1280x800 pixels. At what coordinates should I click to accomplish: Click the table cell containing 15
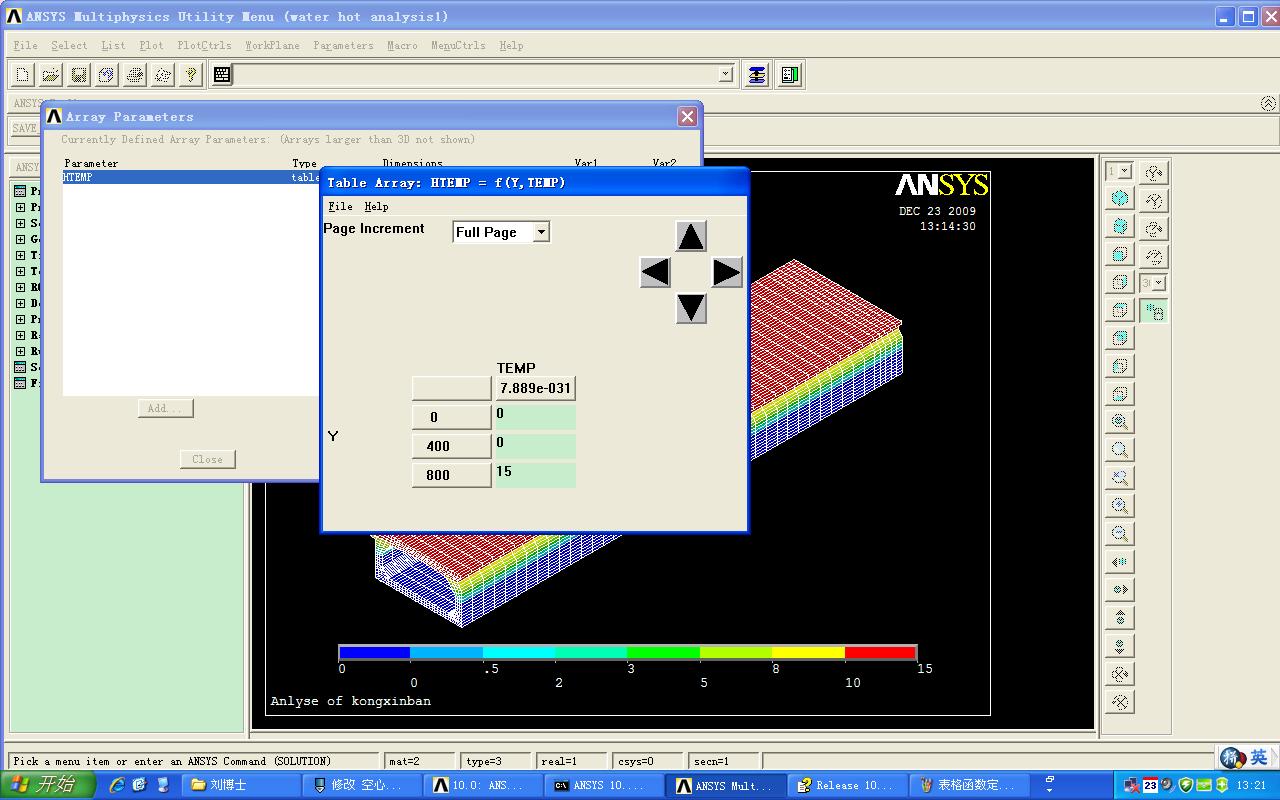tap(535, 474)
